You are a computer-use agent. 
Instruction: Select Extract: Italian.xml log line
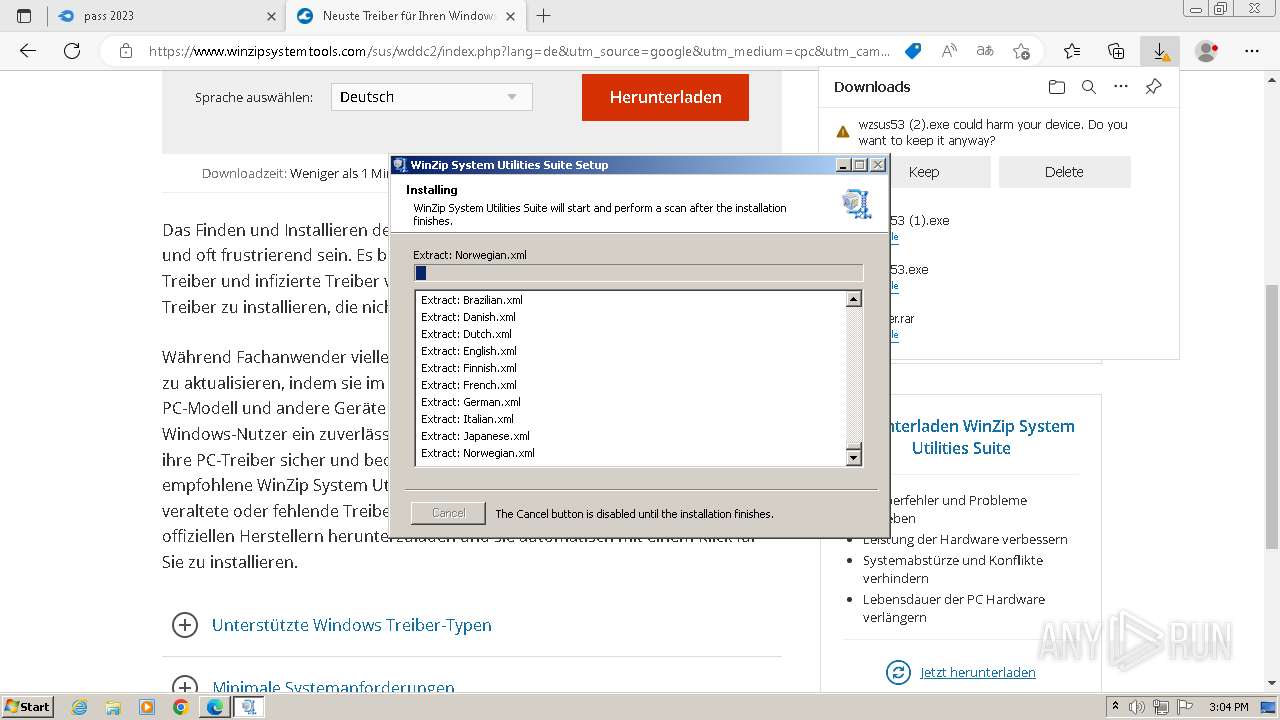click(x=467, y=419)
